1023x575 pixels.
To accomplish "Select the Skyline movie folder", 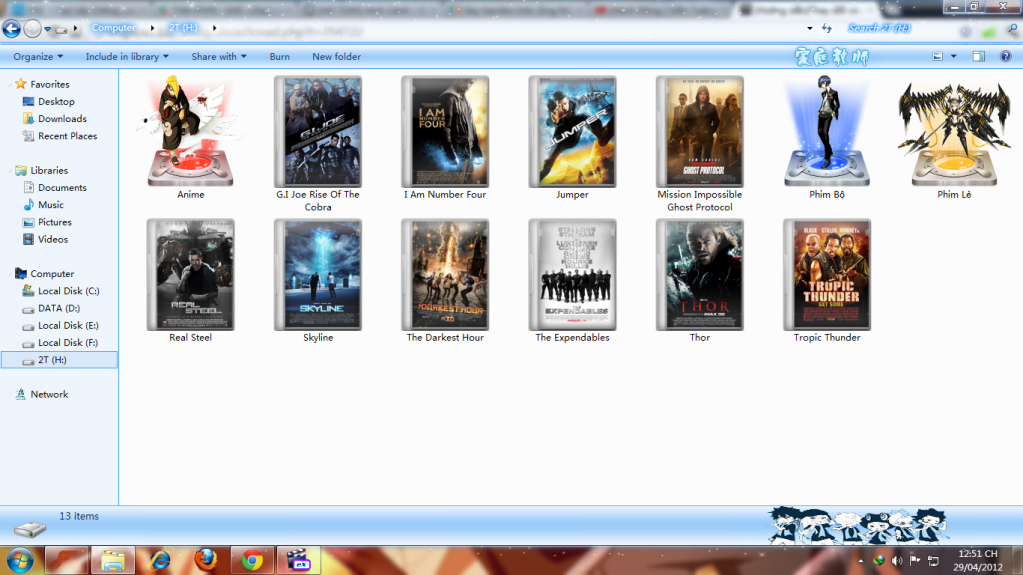I will click(318, 274).
